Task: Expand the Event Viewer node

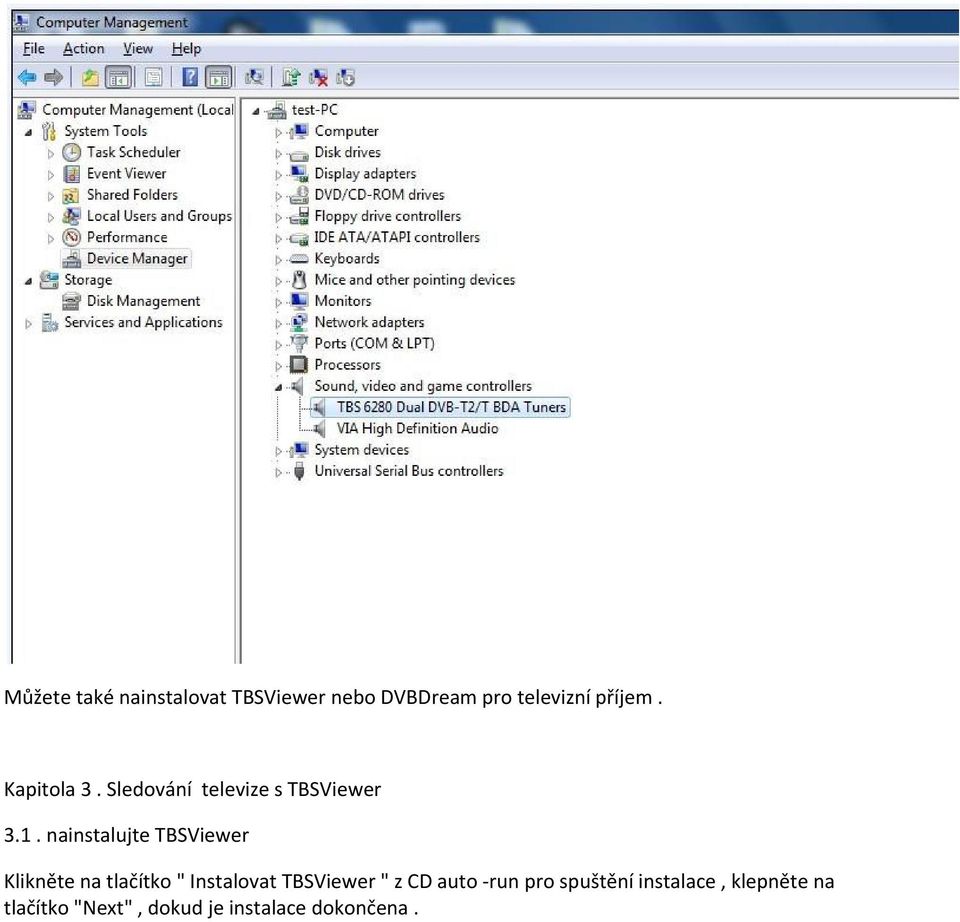Action: (x=51, y=175)
